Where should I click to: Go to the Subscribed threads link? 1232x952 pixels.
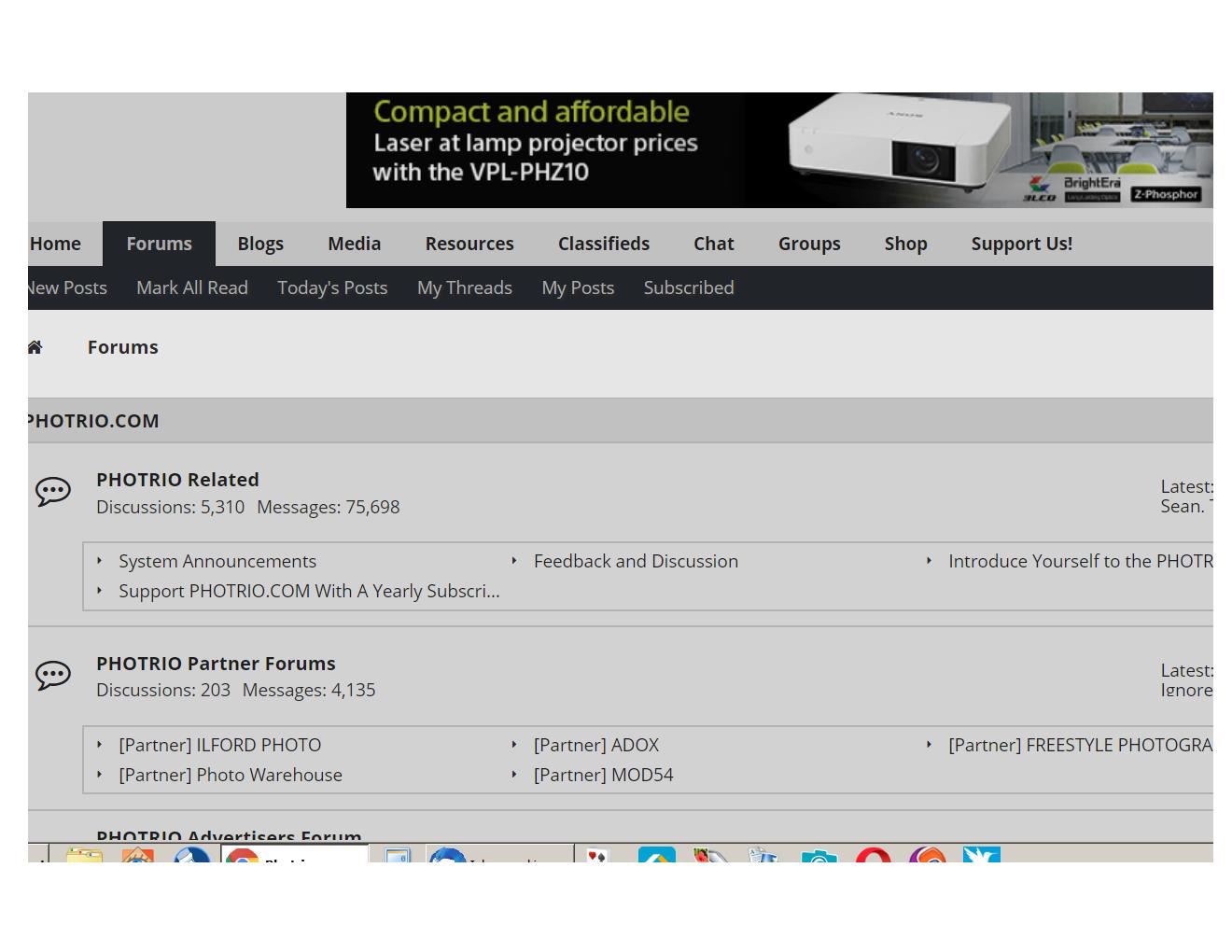[x=688, y=287]
